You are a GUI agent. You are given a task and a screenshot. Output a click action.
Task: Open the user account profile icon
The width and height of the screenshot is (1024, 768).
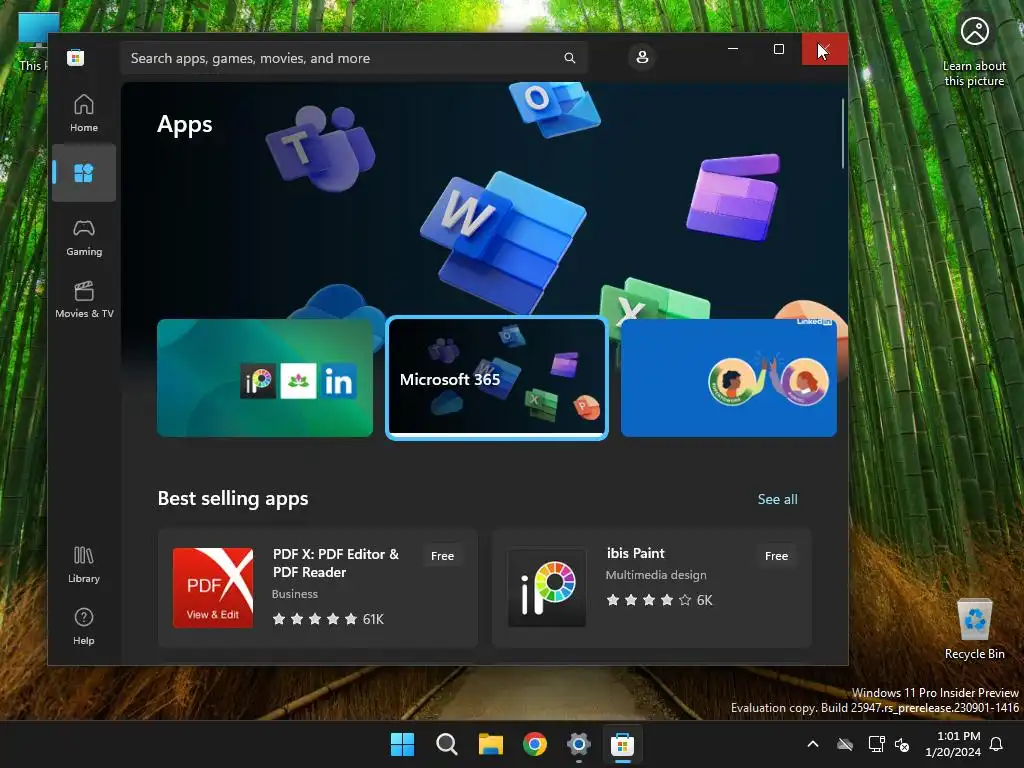[x=642, y=57]
